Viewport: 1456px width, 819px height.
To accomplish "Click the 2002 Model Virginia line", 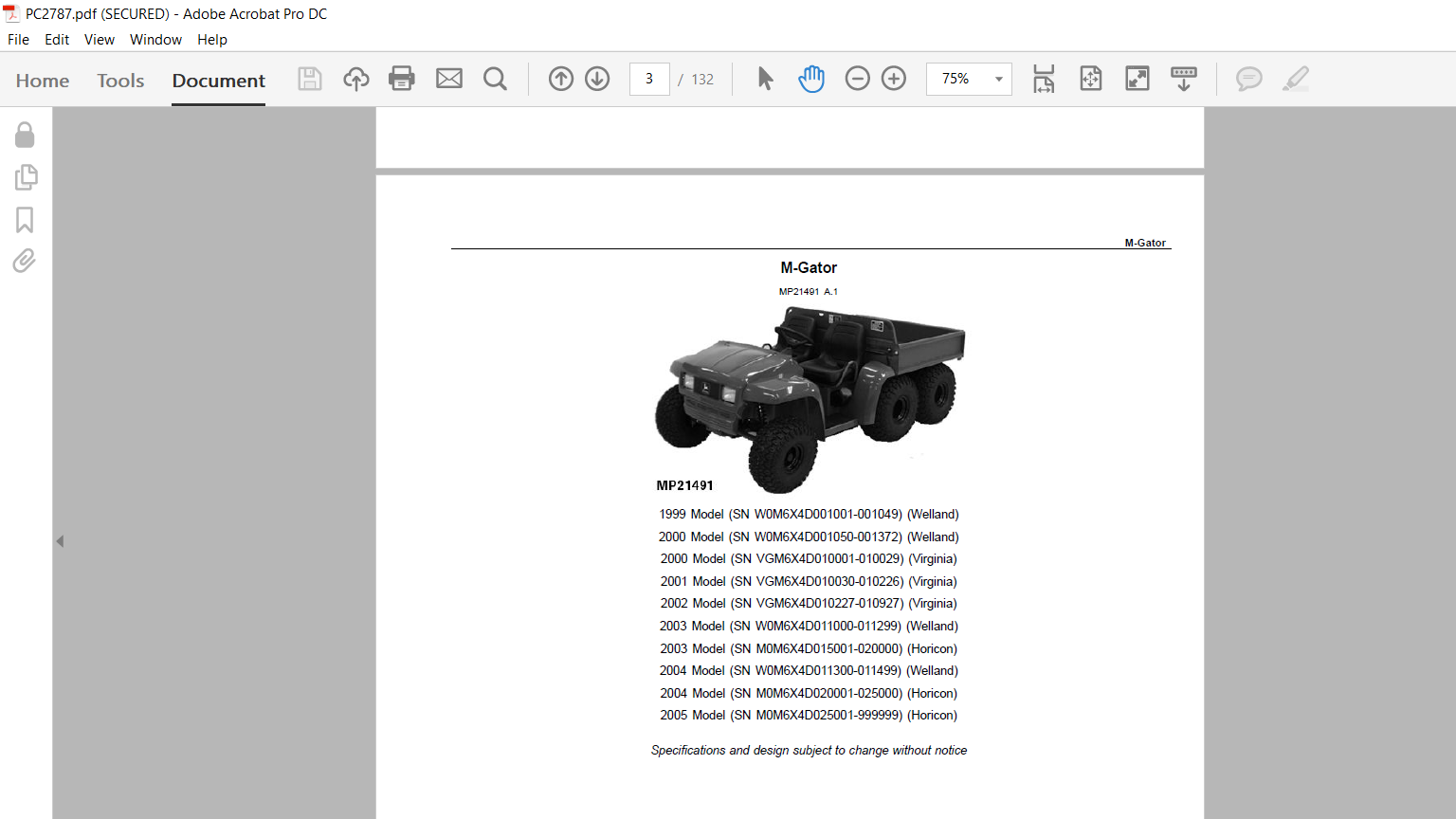I will click(x=809, y=603).
